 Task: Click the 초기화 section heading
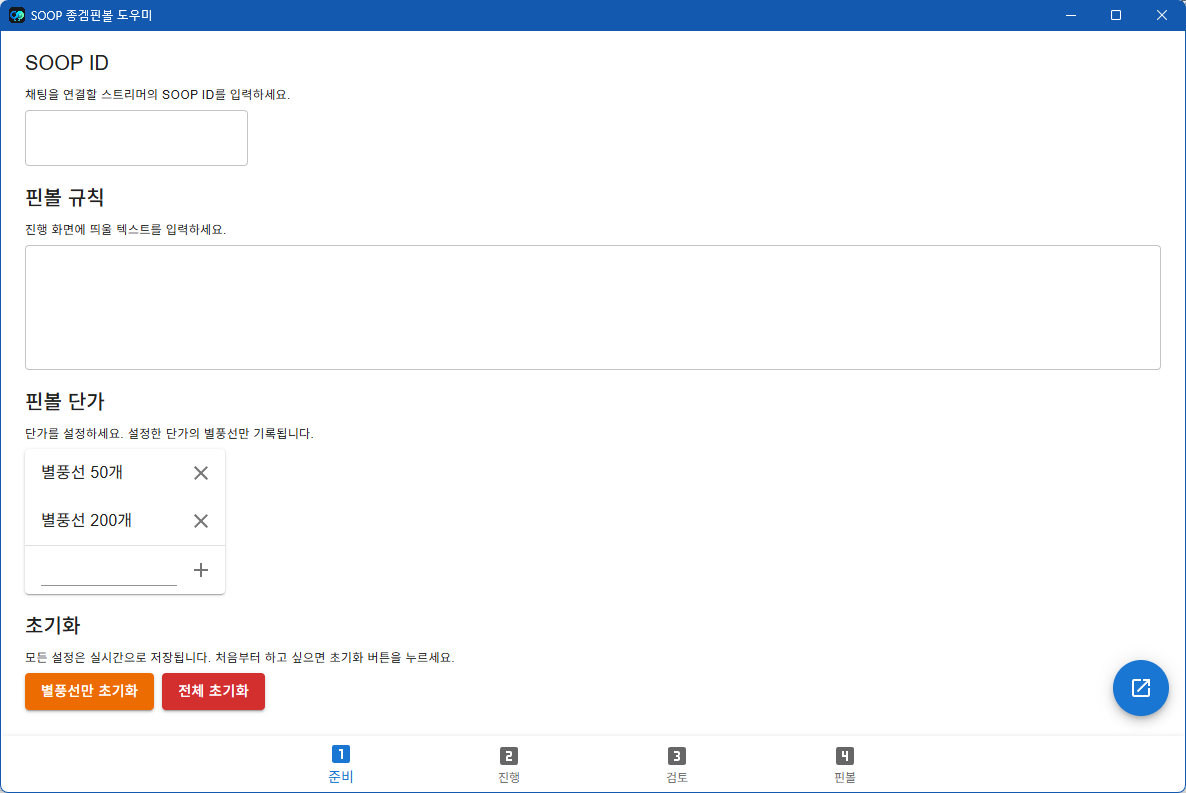click(52, 625)
